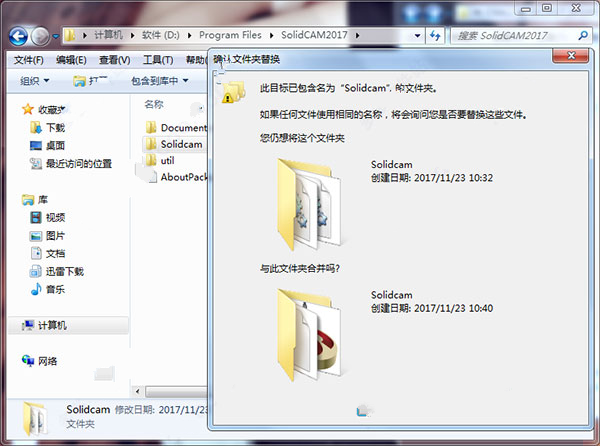Open 音乐 library
This screenshot has height=446, width=600.
[x=55, y=290]
